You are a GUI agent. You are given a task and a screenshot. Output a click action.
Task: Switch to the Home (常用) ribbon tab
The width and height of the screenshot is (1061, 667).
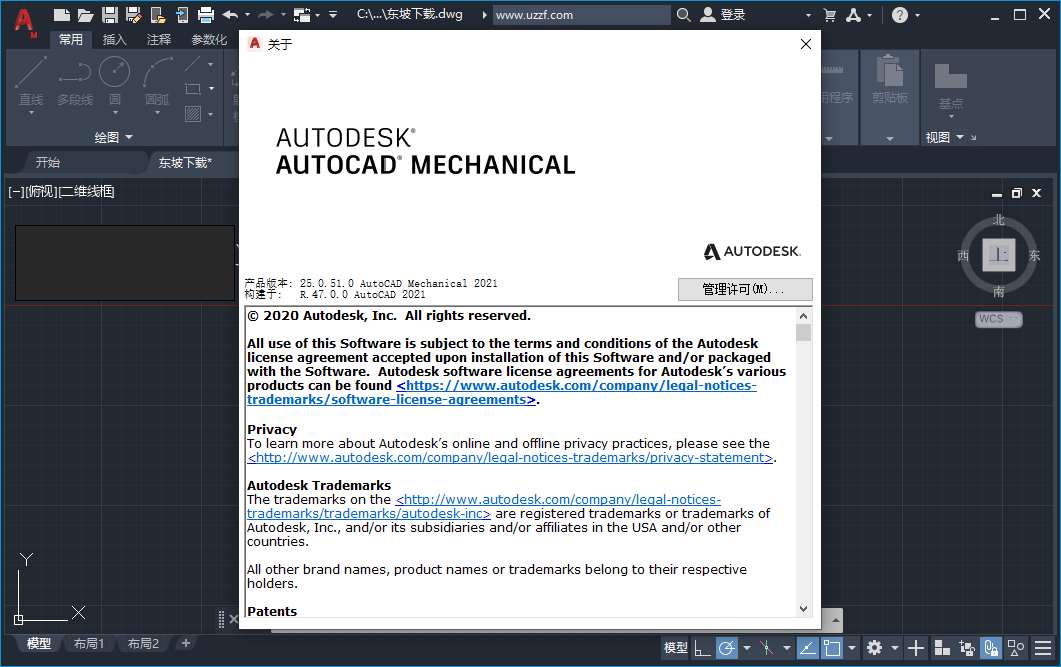[70, 39]
